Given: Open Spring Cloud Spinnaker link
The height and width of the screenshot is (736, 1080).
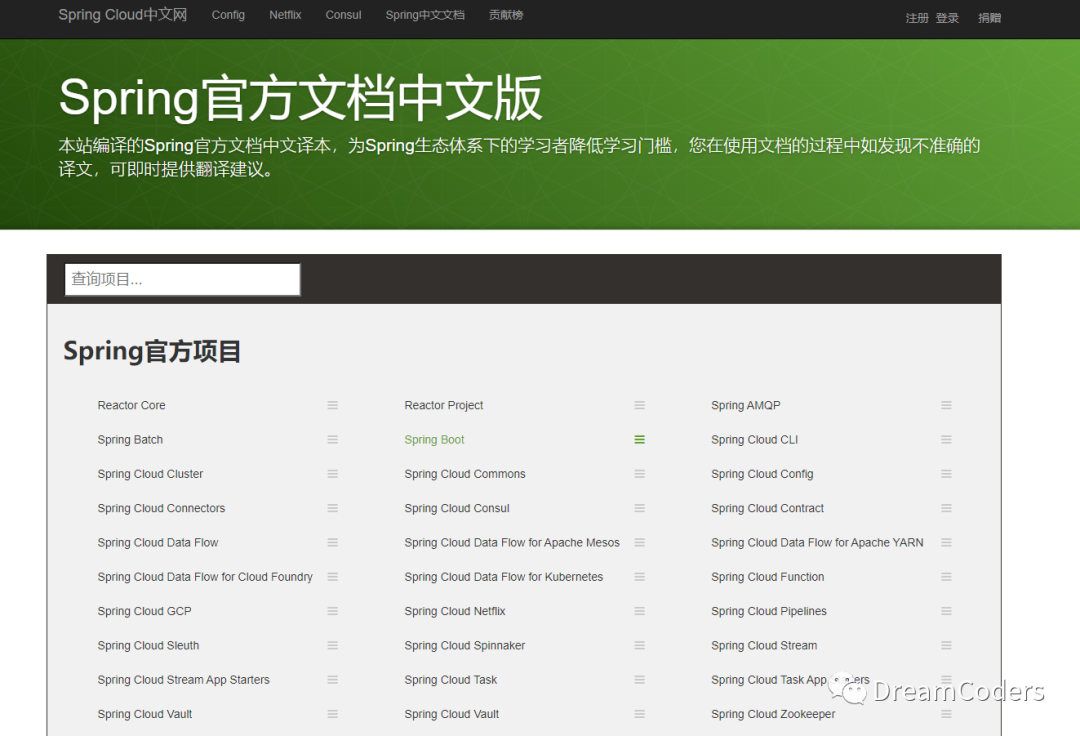Looking at the screenshot, I should coord(464,646).
